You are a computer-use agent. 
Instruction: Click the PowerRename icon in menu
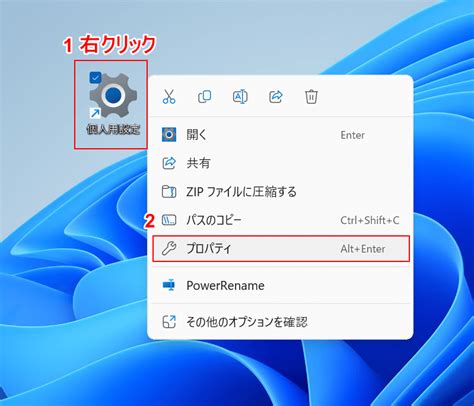click(169, 285)
